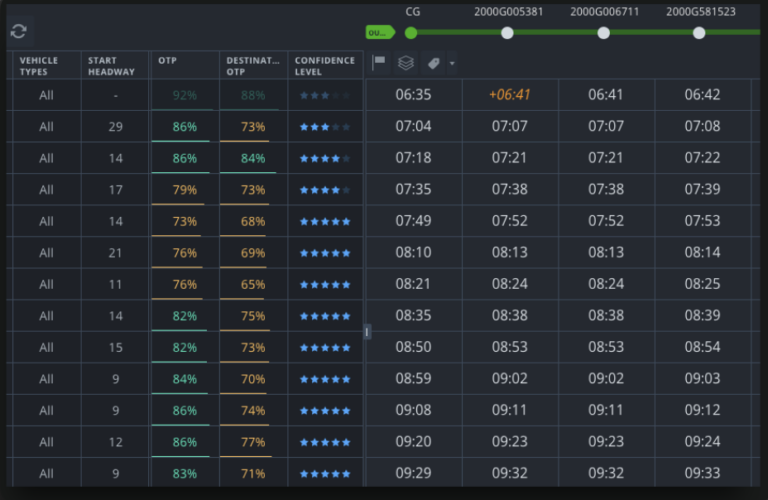Click the 77% destination OTP value
Image resolution: width=768 pixels, height=500 pixels.
click(x=253, y=442)
